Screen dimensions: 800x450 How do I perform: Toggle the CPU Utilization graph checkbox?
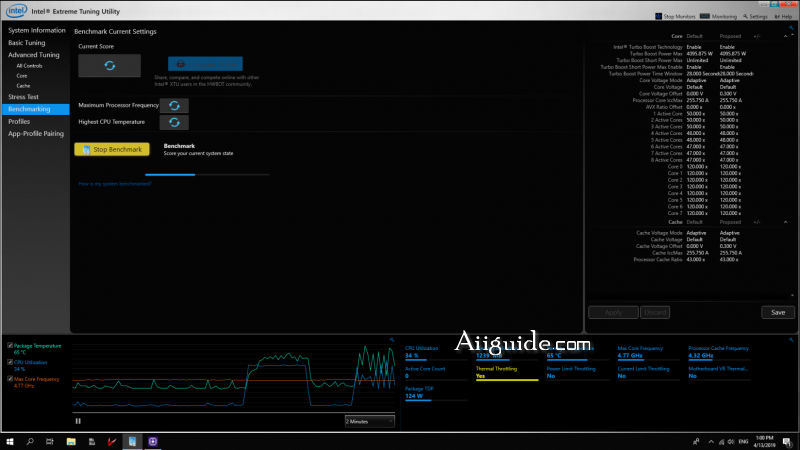10,362
